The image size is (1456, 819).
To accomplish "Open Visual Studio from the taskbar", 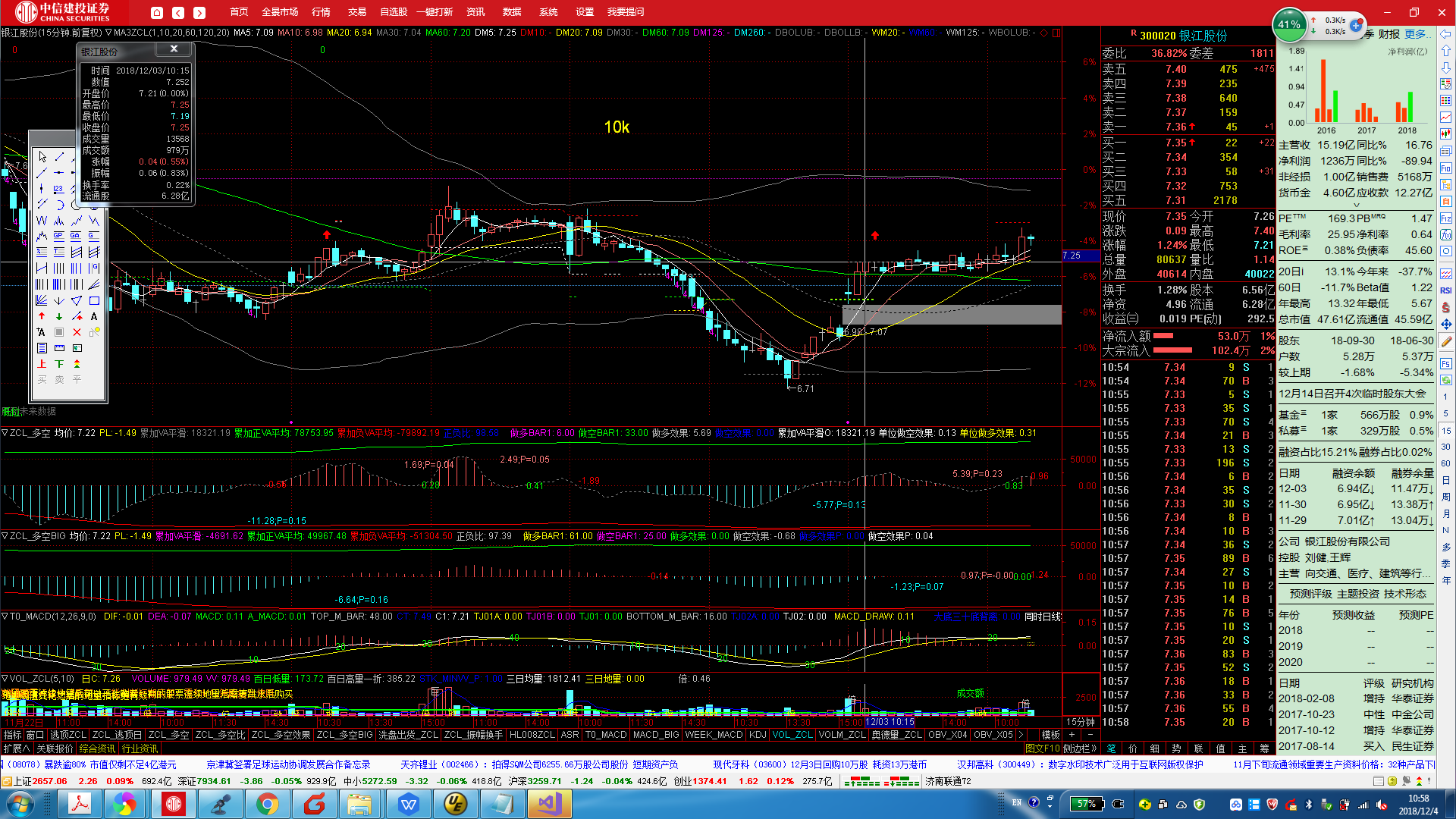I will [x=549, y=804].
